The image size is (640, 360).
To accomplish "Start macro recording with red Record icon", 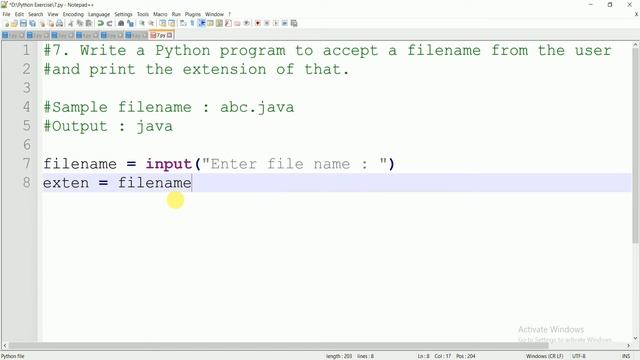I will pyautogui.click(x=258, y=23).
